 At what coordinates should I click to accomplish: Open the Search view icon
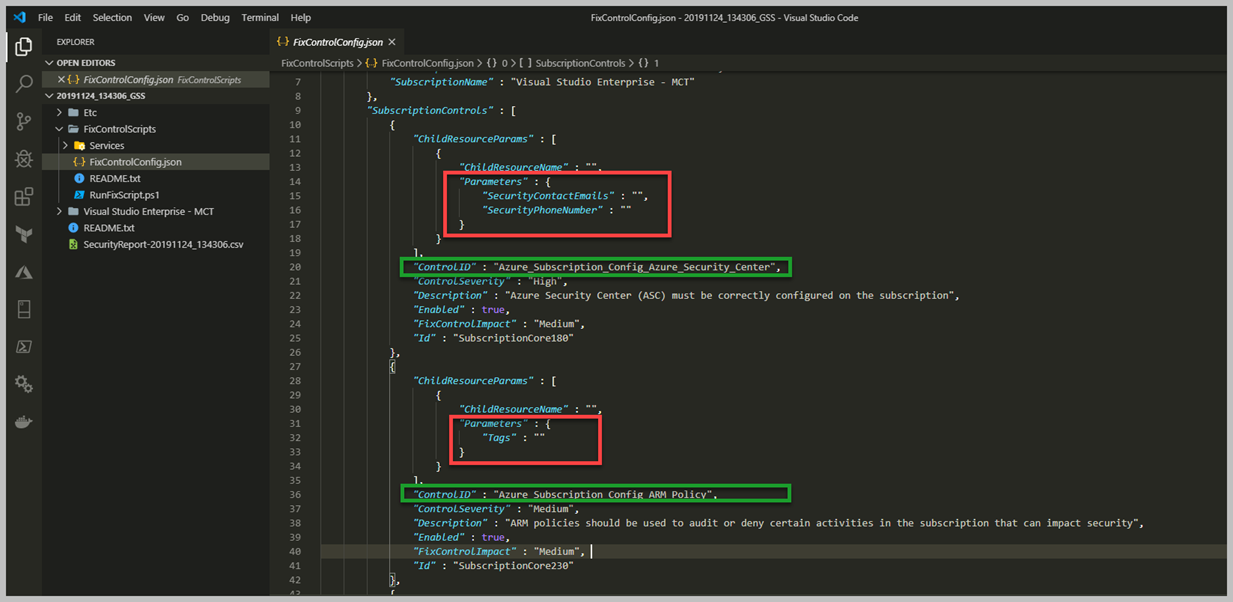point(24,84)
